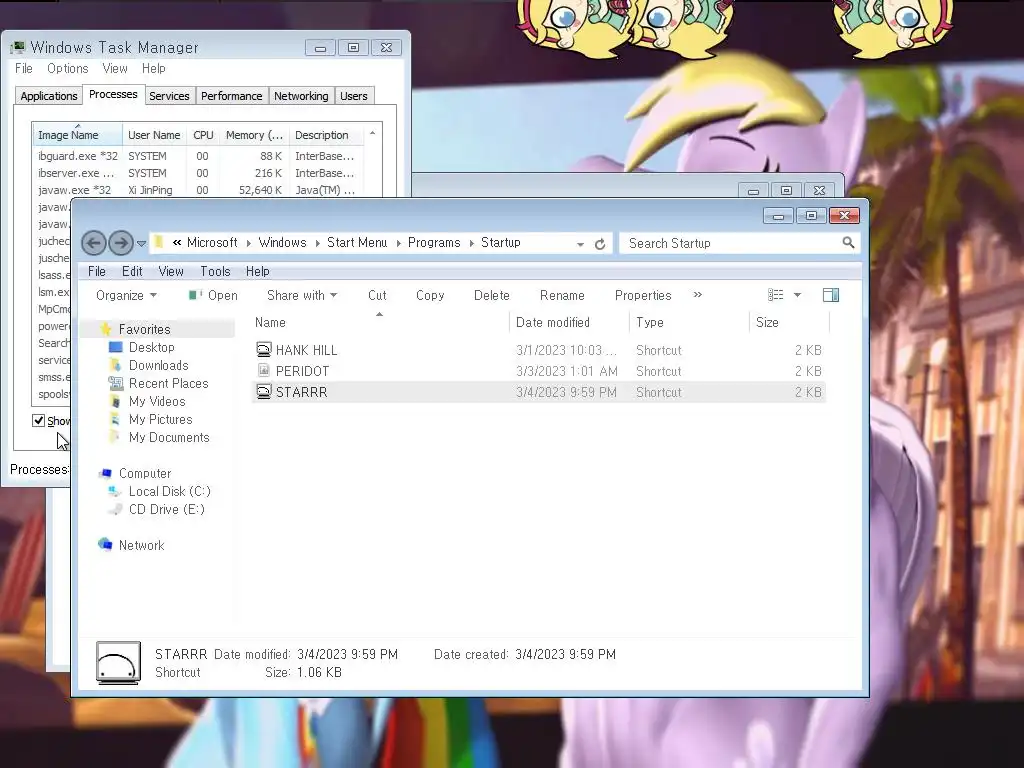Click Copy in Explorer toolbar
The width and height of the screenshot is (1024, 768).
430,295
